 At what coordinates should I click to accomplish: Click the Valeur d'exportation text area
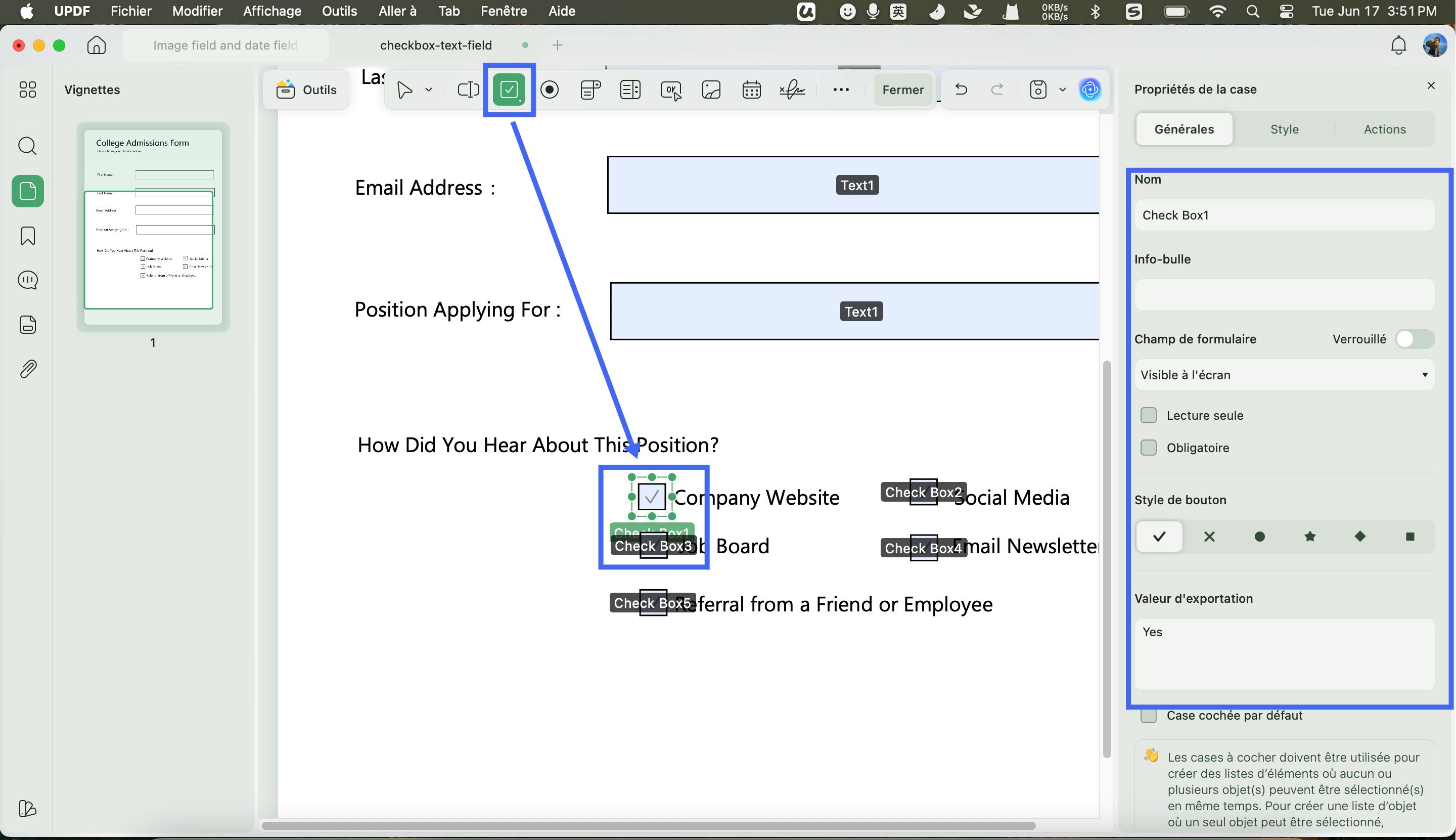tap(1284, 654)
